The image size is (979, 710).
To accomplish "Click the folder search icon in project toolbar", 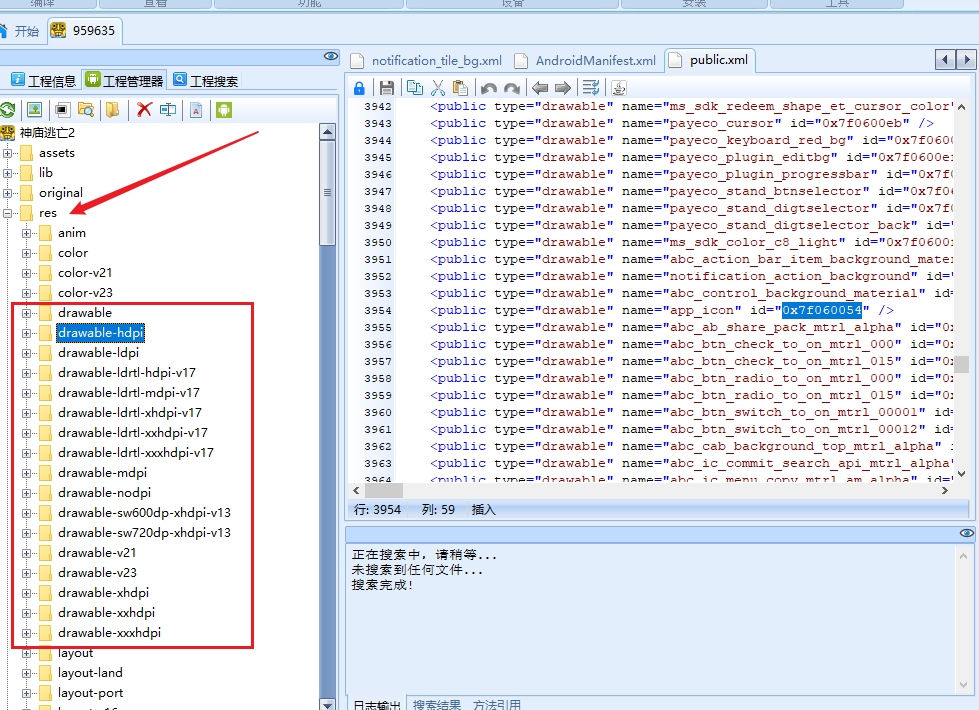I will [86, 110].
